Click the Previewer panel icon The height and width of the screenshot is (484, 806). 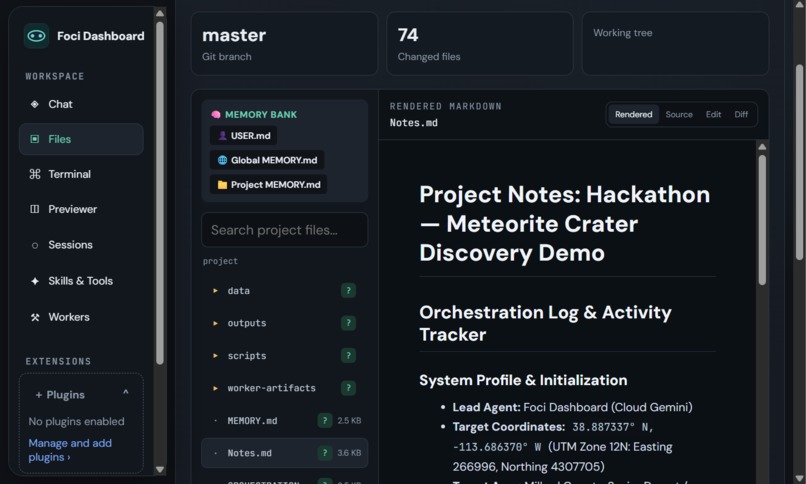point(34,209)
